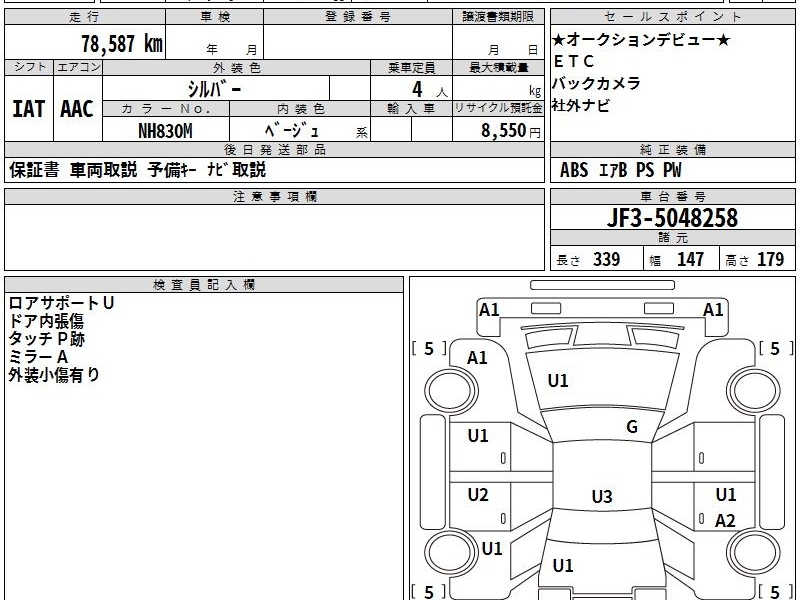Click the 注意事項欄 header
Screen dimensions: 800x600
pyautogui.click(x=274, y=196)
